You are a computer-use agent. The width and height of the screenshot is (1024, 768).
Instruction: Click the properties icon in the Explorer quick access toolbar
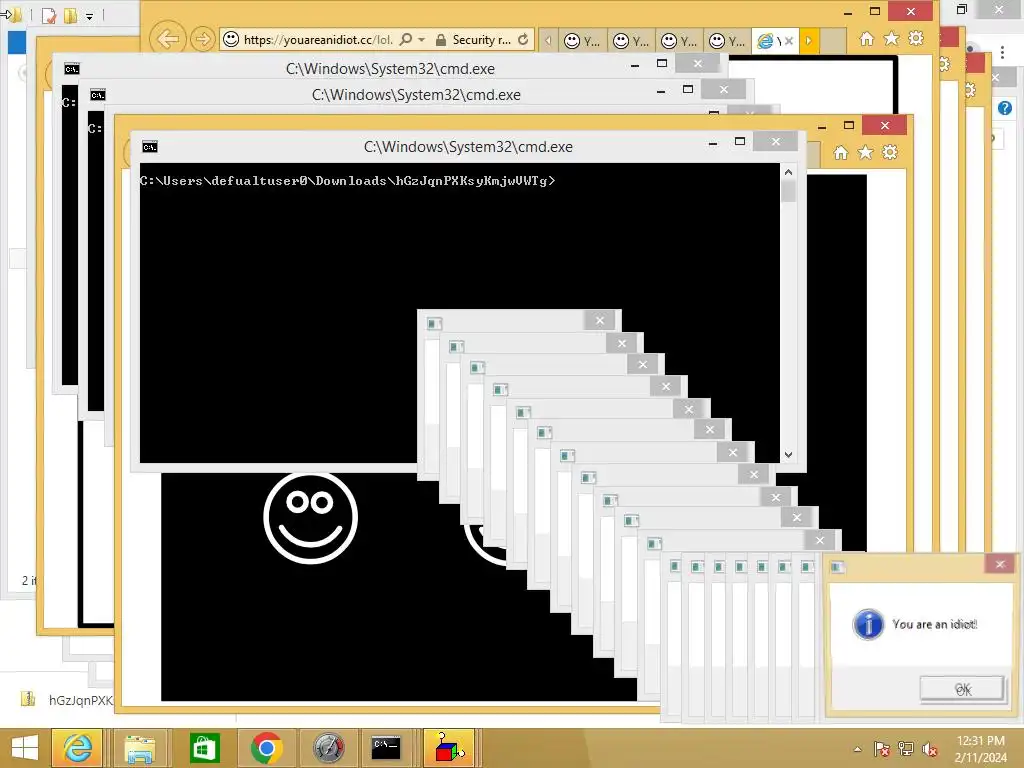(49, 16)
